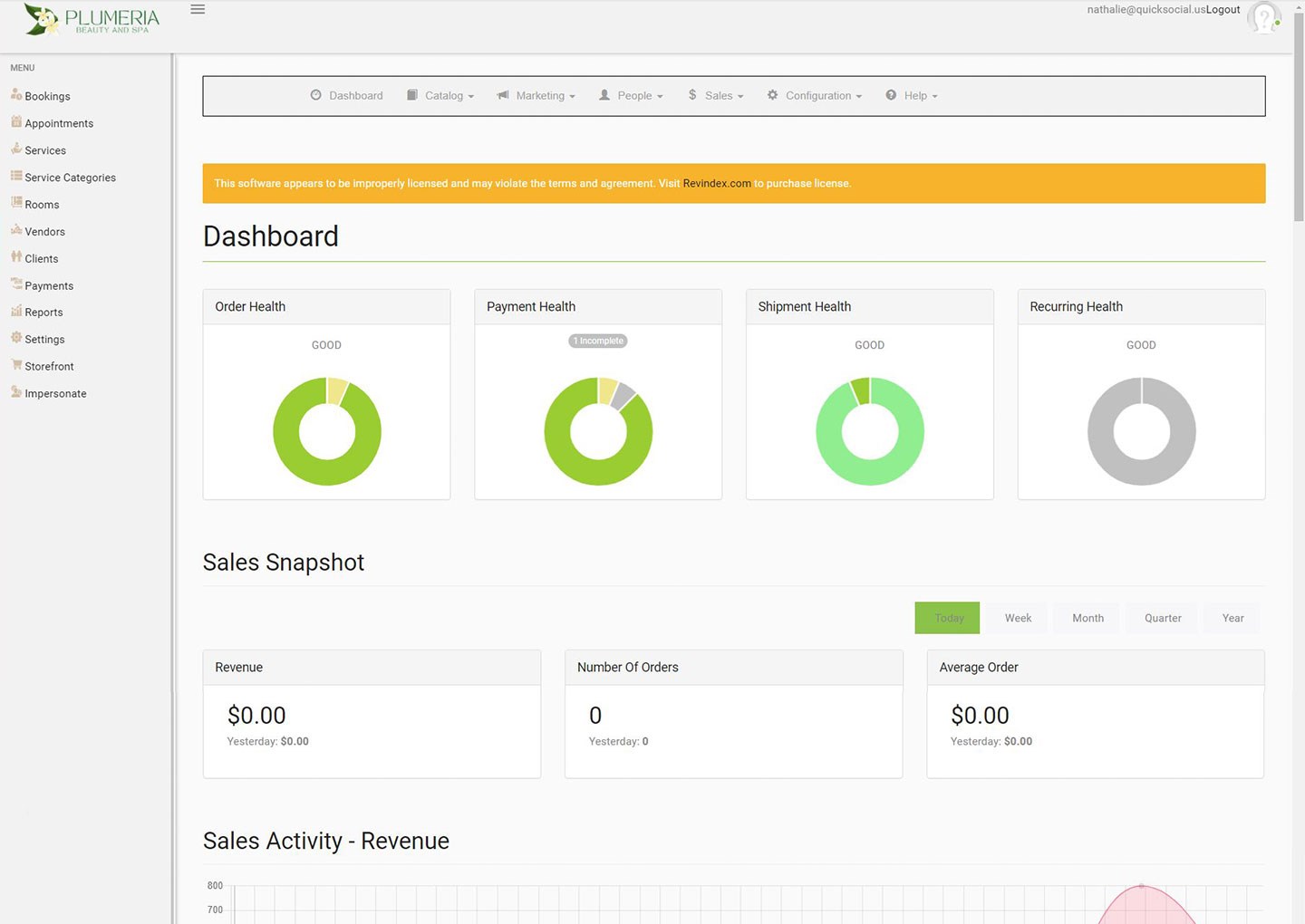Click the Storefront cart icon
Image resolution: width=1305 pixels, height=924 pixels.
[16, 365]
